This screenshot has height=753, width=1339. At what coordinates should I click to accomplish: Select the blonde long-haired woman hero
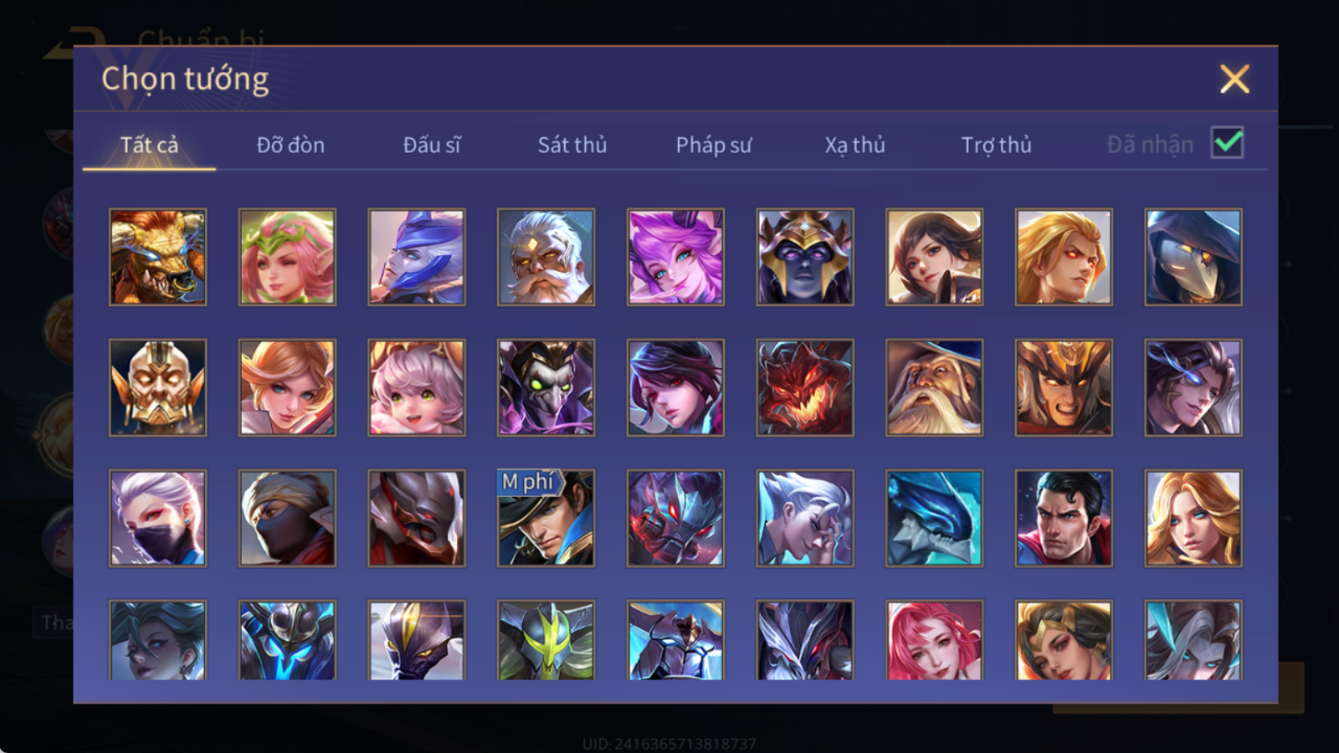[1193, 518]
